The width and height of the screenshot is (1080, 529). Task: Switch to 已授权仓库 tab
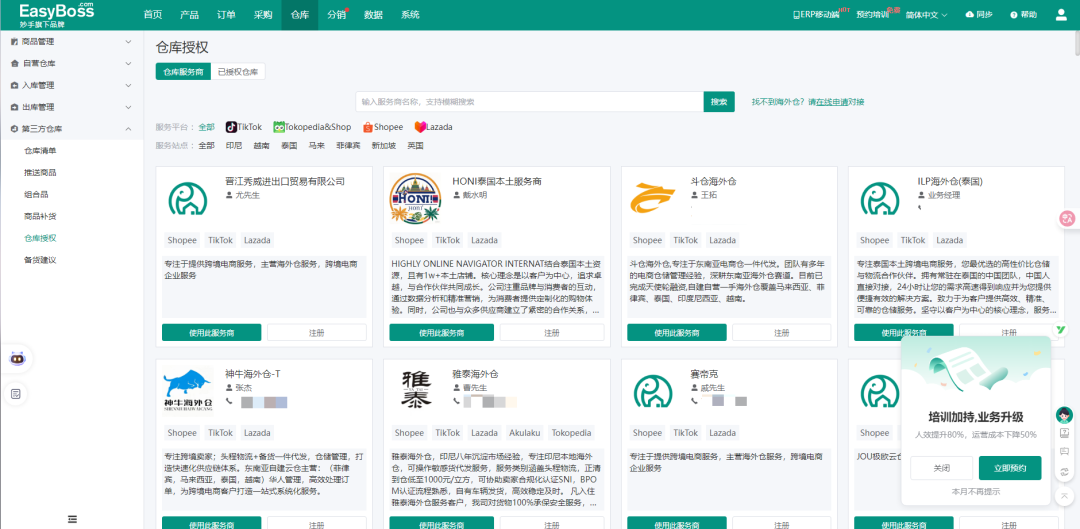point(238,72)
